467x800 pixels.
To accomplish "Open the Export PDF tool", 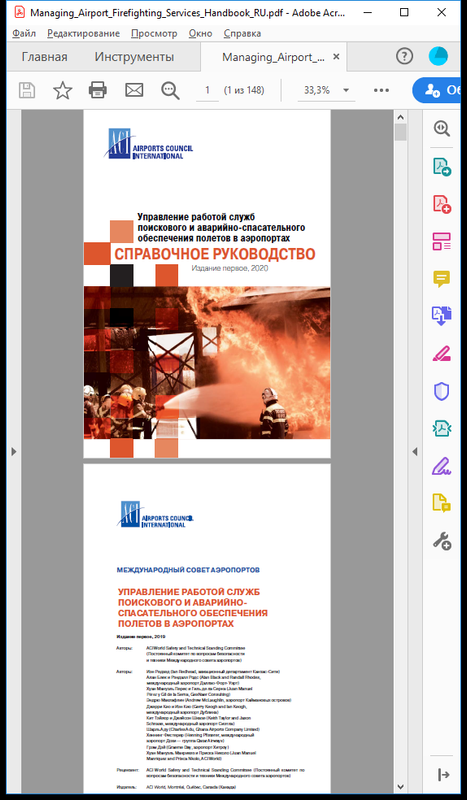I will [x=442, y=166].
